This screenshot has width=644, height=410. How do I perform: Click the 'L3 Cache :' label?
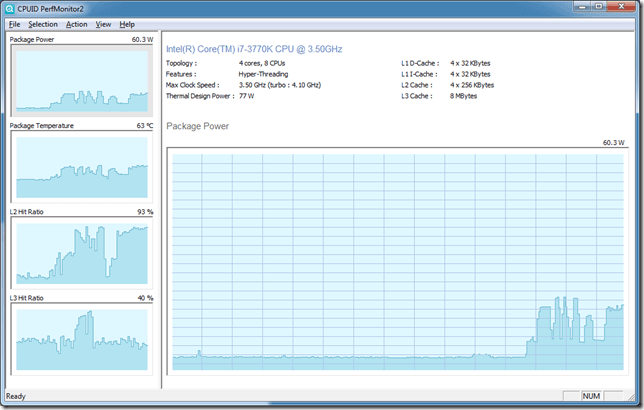tap(417, 96)
